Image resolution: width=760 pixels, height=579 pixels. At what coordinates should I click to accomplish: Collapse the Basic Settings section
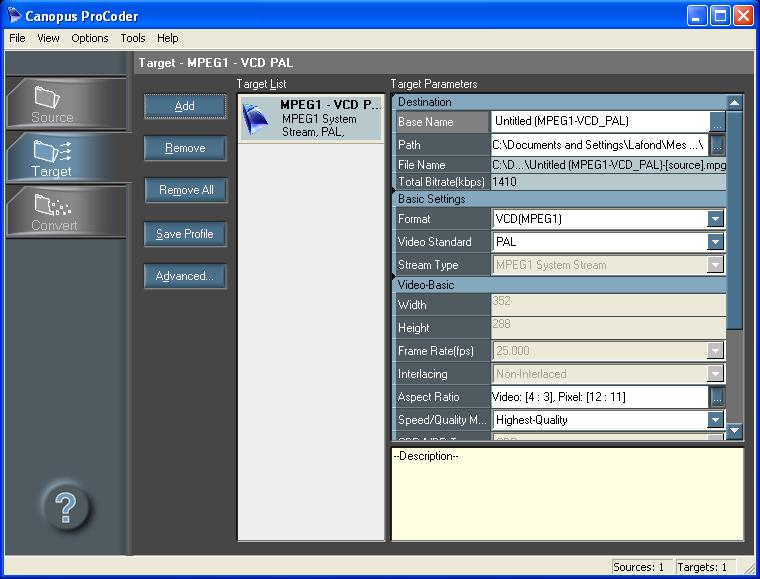pos(559,199)
